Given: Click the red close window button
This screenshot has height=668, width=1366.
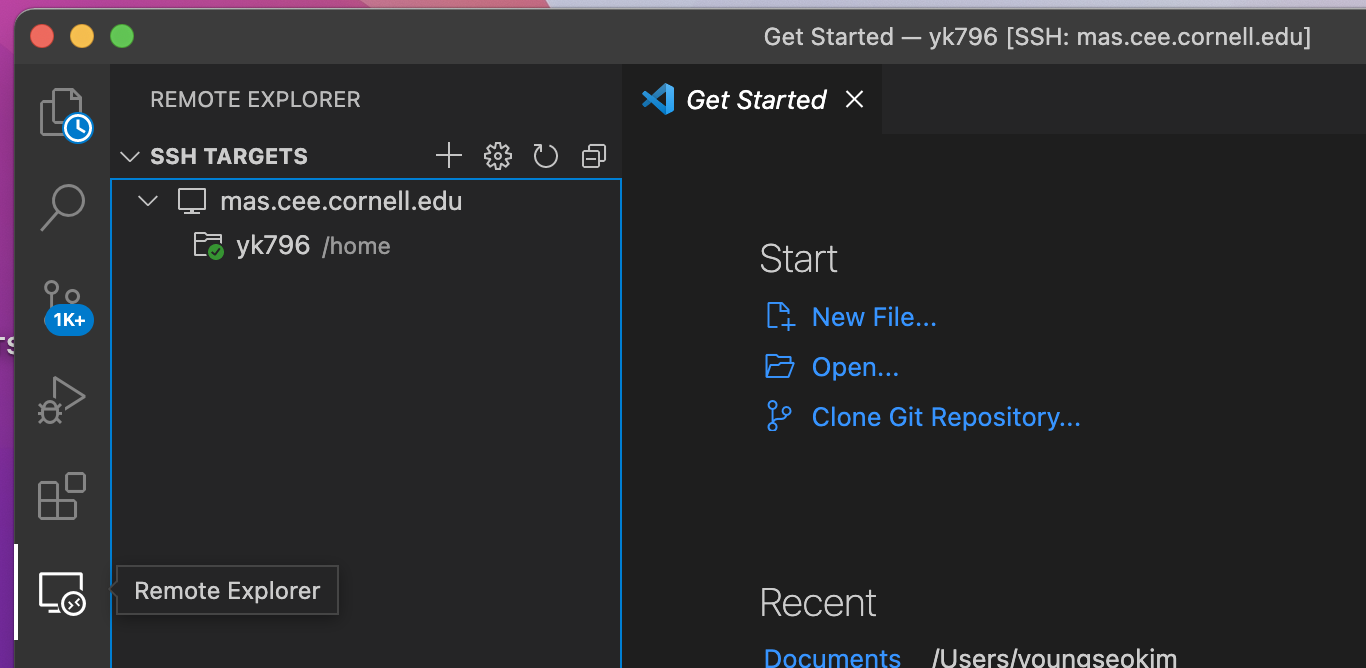Looking at the screenshot, I should (x=41, y=37).
